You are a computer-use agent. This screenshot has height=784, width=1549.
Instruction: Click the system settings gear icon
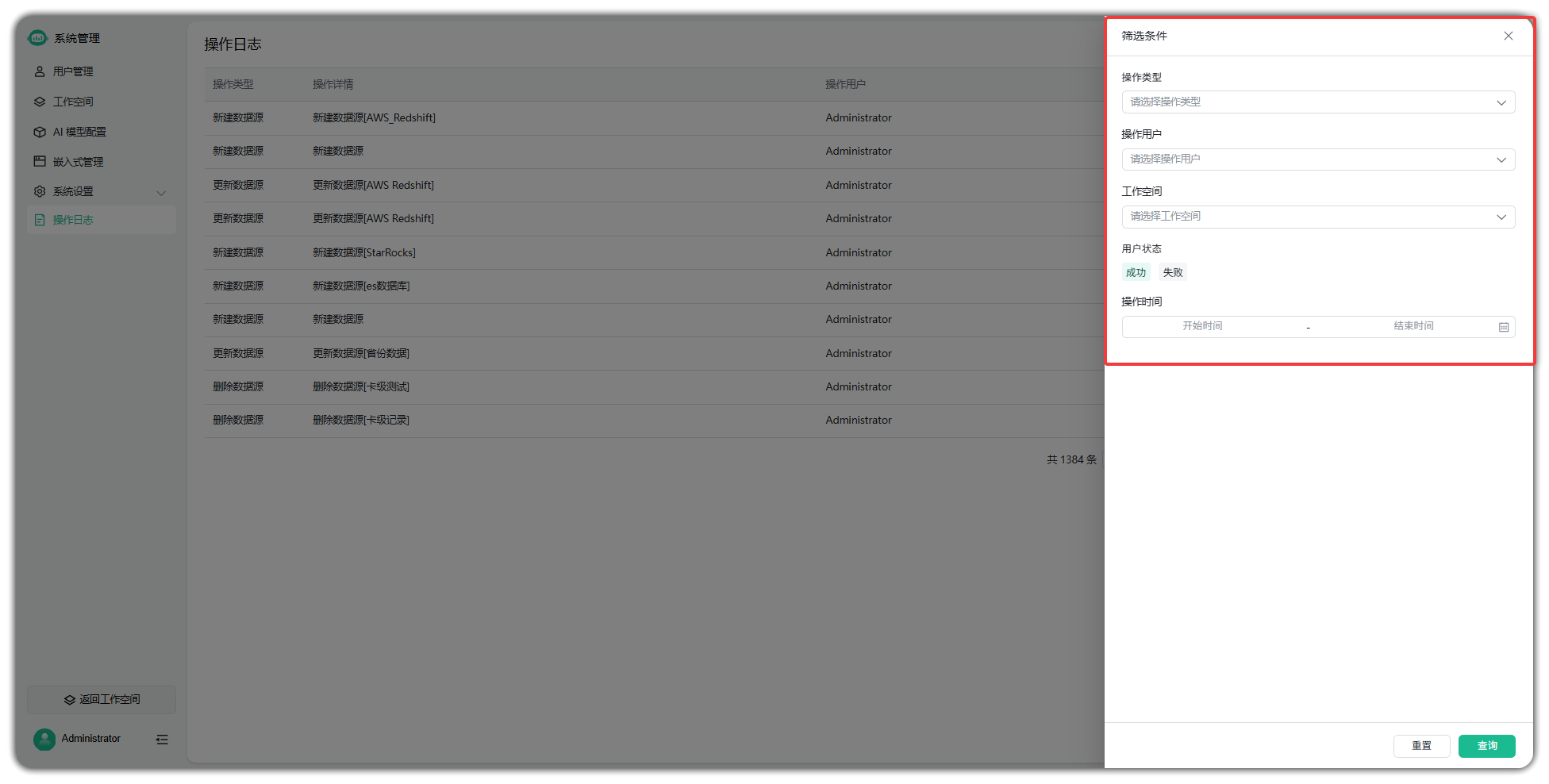point(40,191)
